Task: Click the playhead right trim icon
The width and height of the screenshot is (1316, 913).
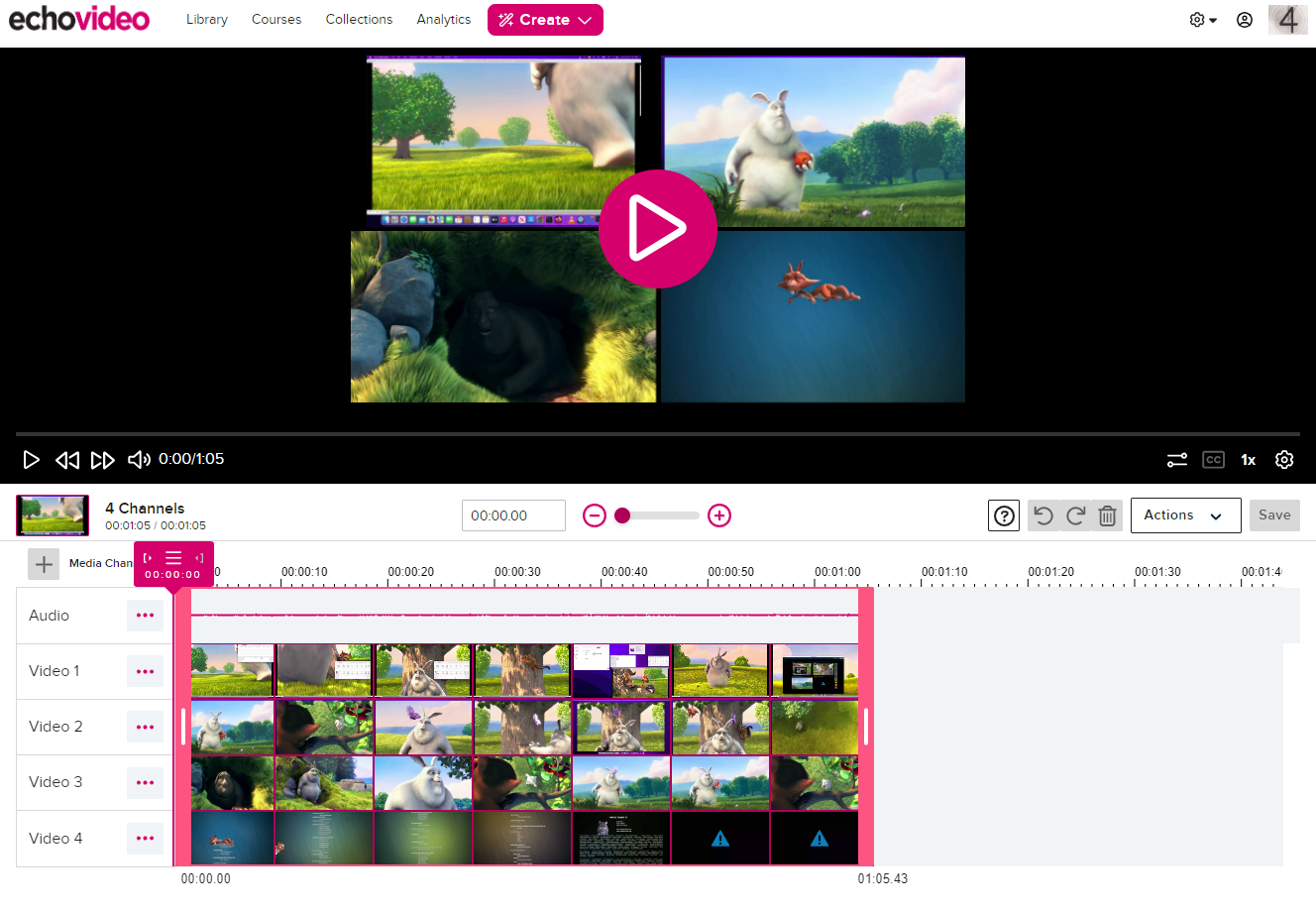Action: click(x=199, y=558)
